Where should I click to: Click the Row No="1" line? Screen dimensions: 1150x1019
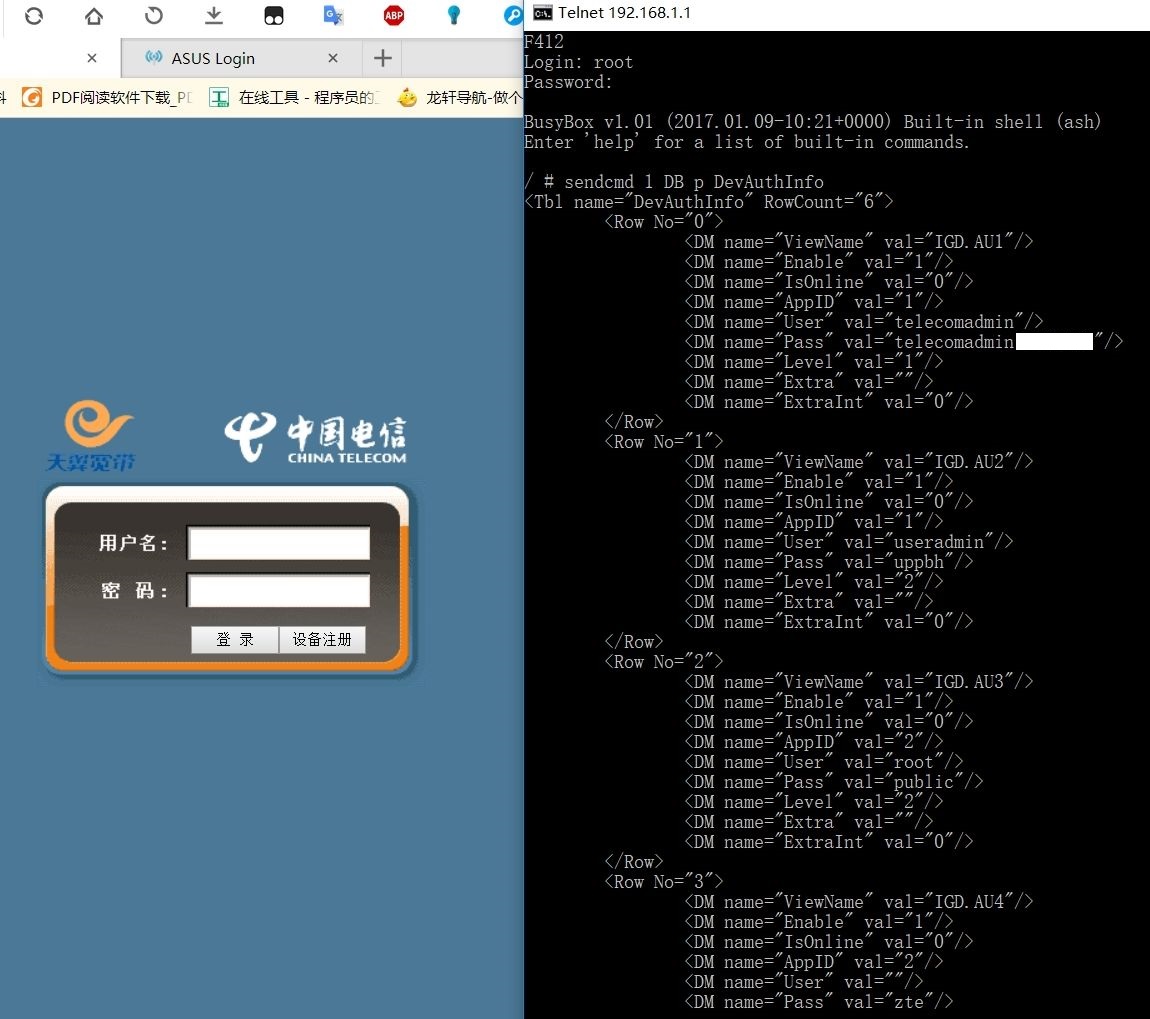(x=664, y=442)
